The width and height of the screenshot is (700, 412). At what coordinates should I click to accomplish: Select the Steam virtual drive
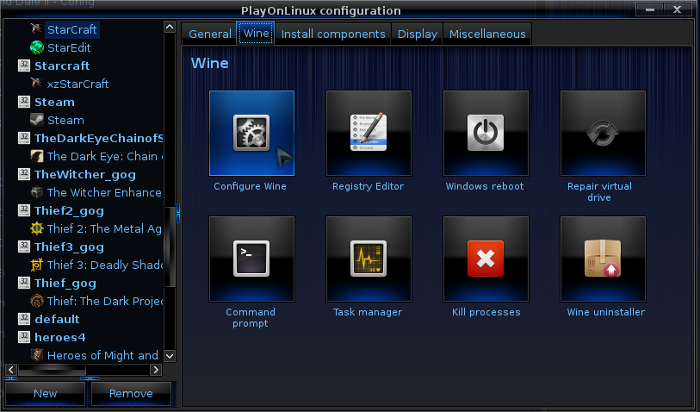(54, 102)
